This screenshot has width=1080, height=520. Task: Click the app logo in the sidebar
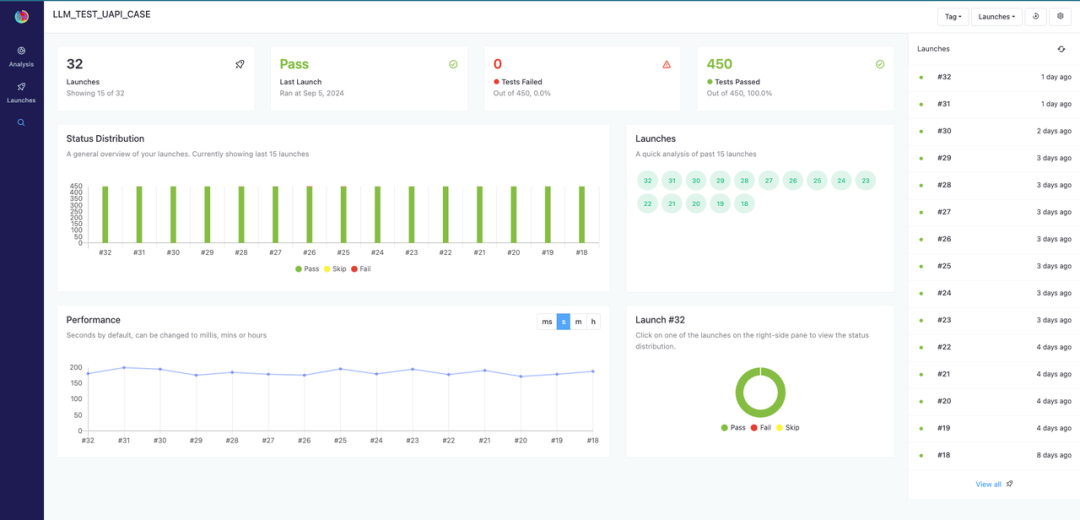click(22, 17)
